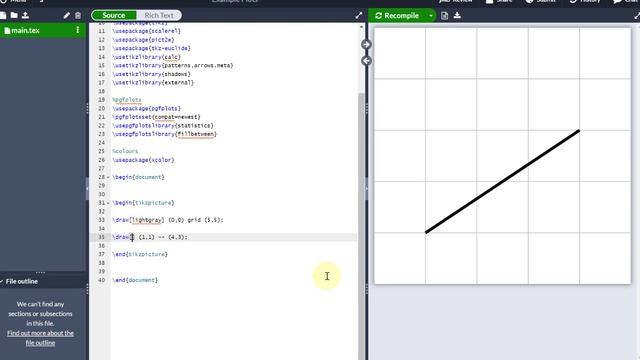Collapse the File outline section
Image resolution: width=640 pixels, height=360 pixels.
2,281
